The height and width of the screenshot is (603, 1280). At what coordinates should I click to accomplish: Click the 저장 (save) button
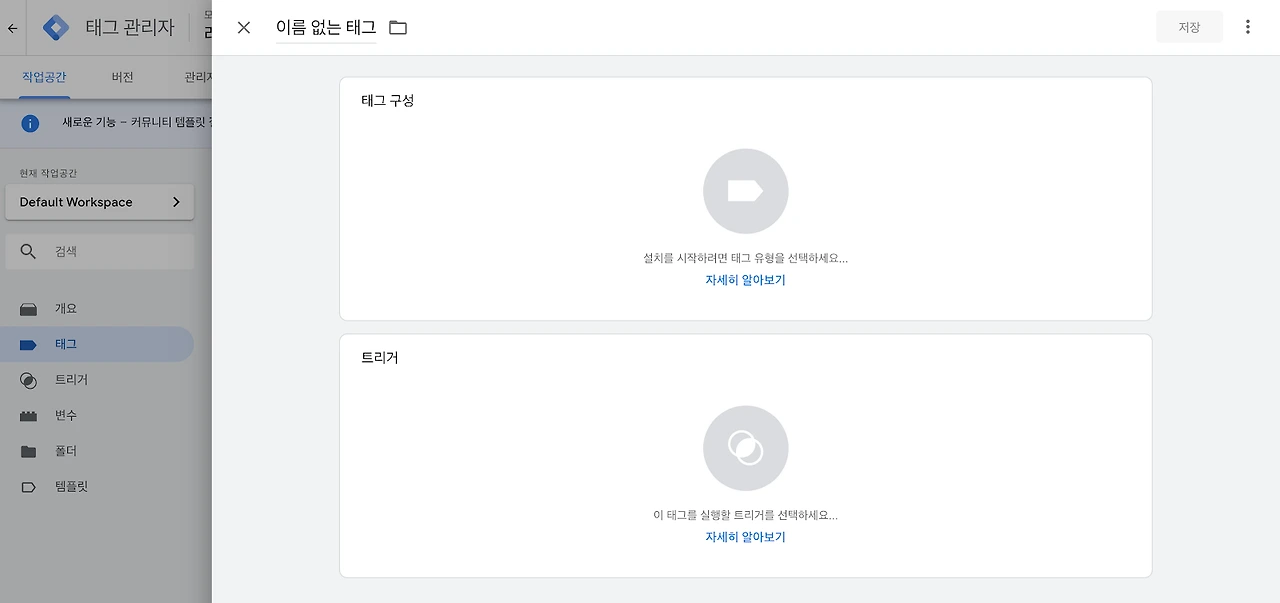coord(1189,27)
